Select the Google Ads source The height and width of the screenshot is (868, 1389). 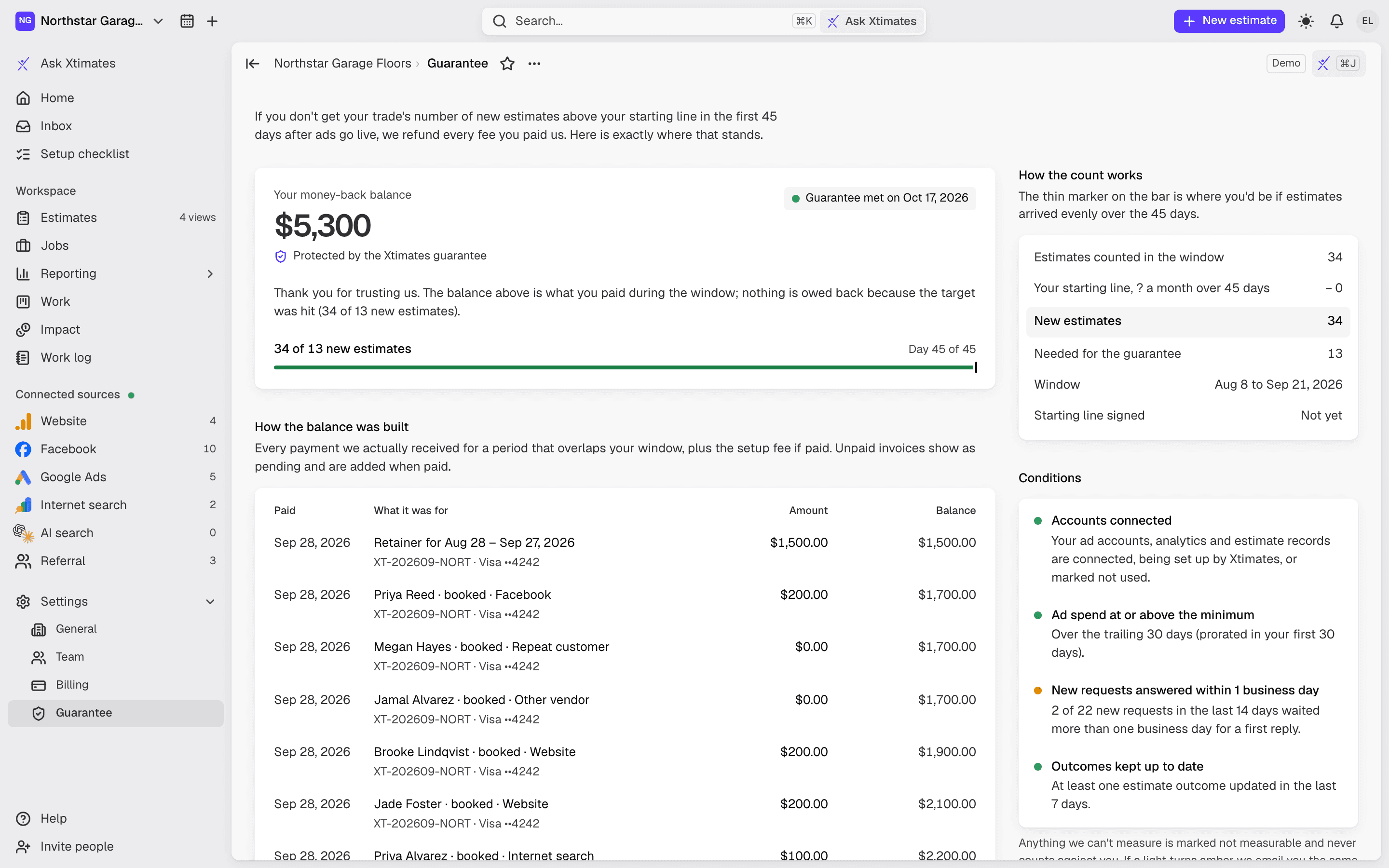[x=115, y=477]
